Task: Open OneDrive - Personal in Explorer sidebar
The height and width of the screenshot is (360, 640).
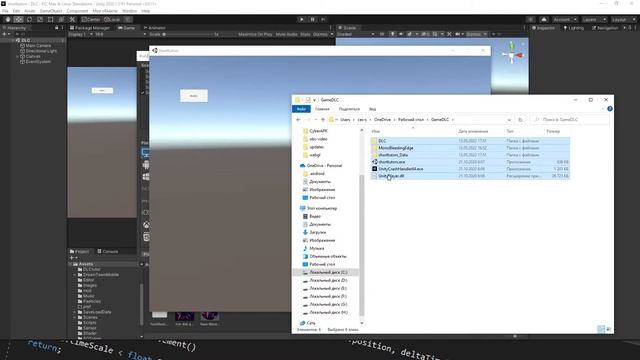Action: click(321, 166)
